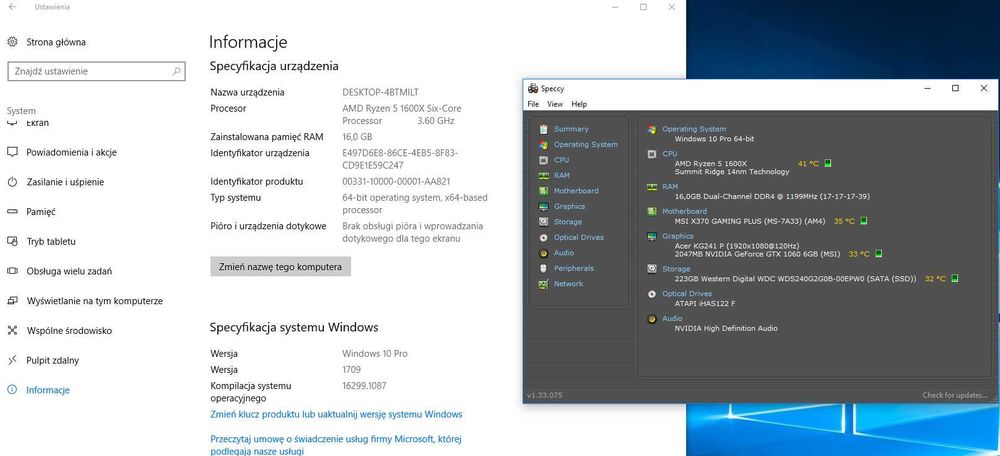The width and height of the screenshot is (1000, 456).
Task: Open Network section in Speccy sidebar
Action: point(568,284)
